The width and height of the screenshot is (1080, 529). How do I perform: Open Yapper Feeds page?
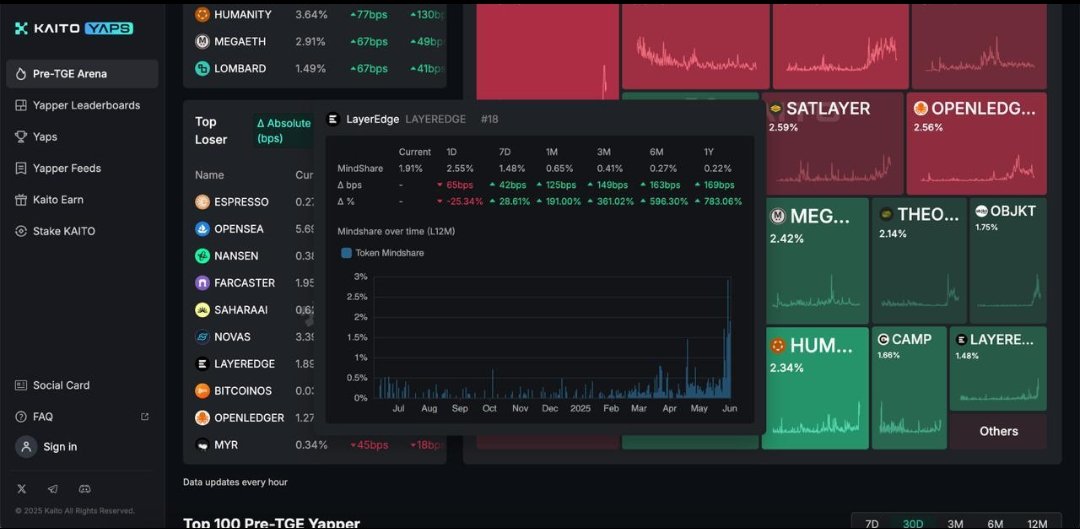click(82, 168)
